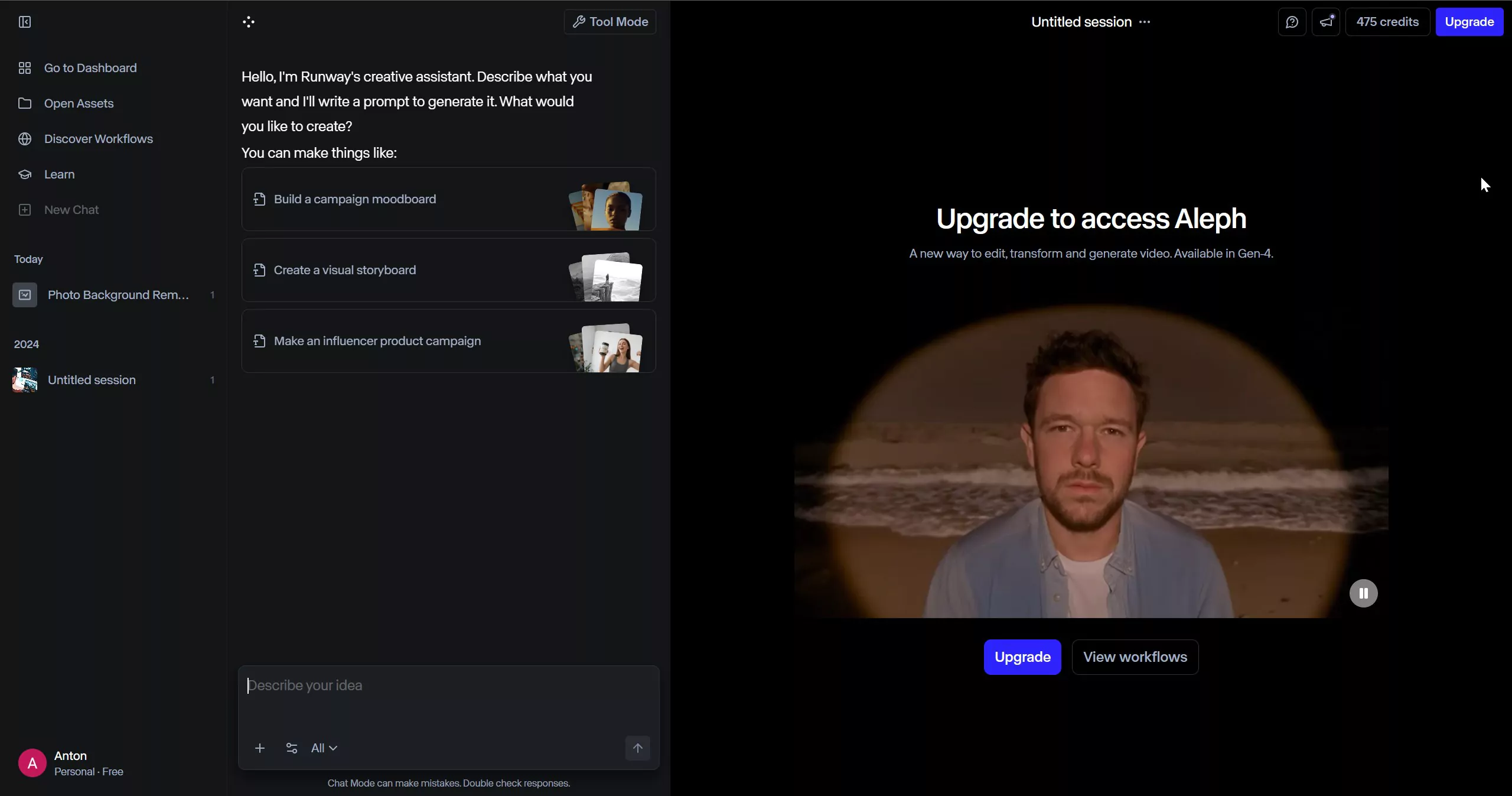Click the send arrow button
Screen dimensions: 1512x796
pyautogui.click(x=638, y=748)
